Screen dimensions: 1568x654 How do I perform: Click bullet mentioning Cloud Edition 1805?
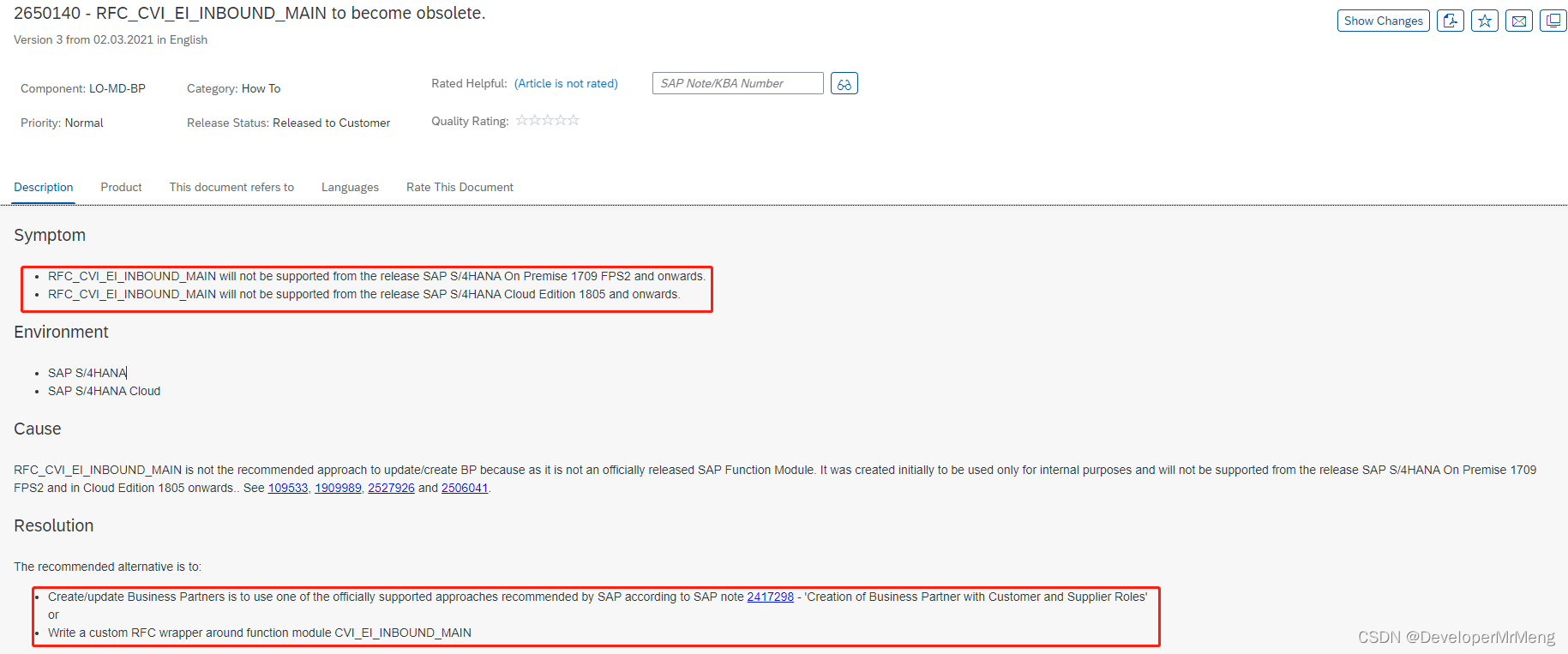[x=364, y=294]
